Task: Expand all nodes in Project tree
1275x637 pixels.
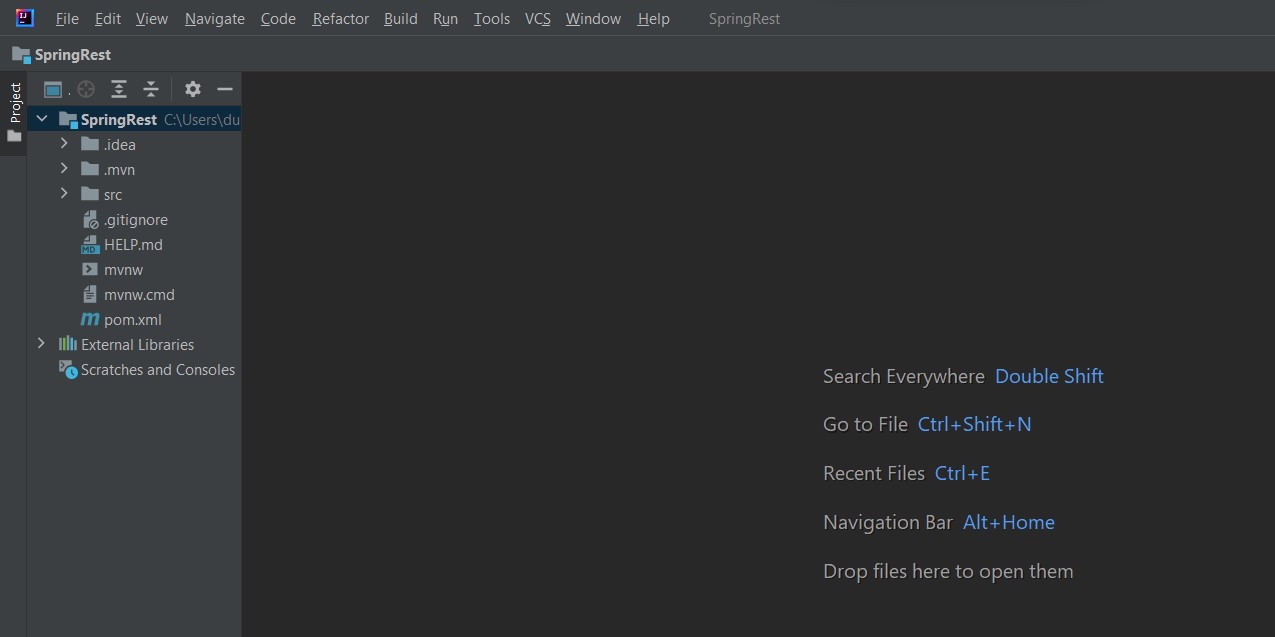Action: click(118, 89)
